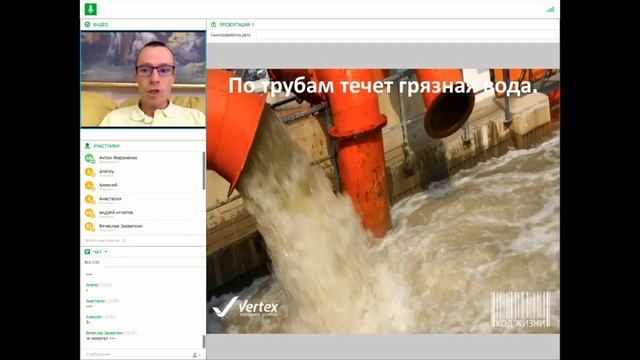Click the УЧАСТНИКИ panel header label
Screen dimensions: 640x360
pos(106,146)
